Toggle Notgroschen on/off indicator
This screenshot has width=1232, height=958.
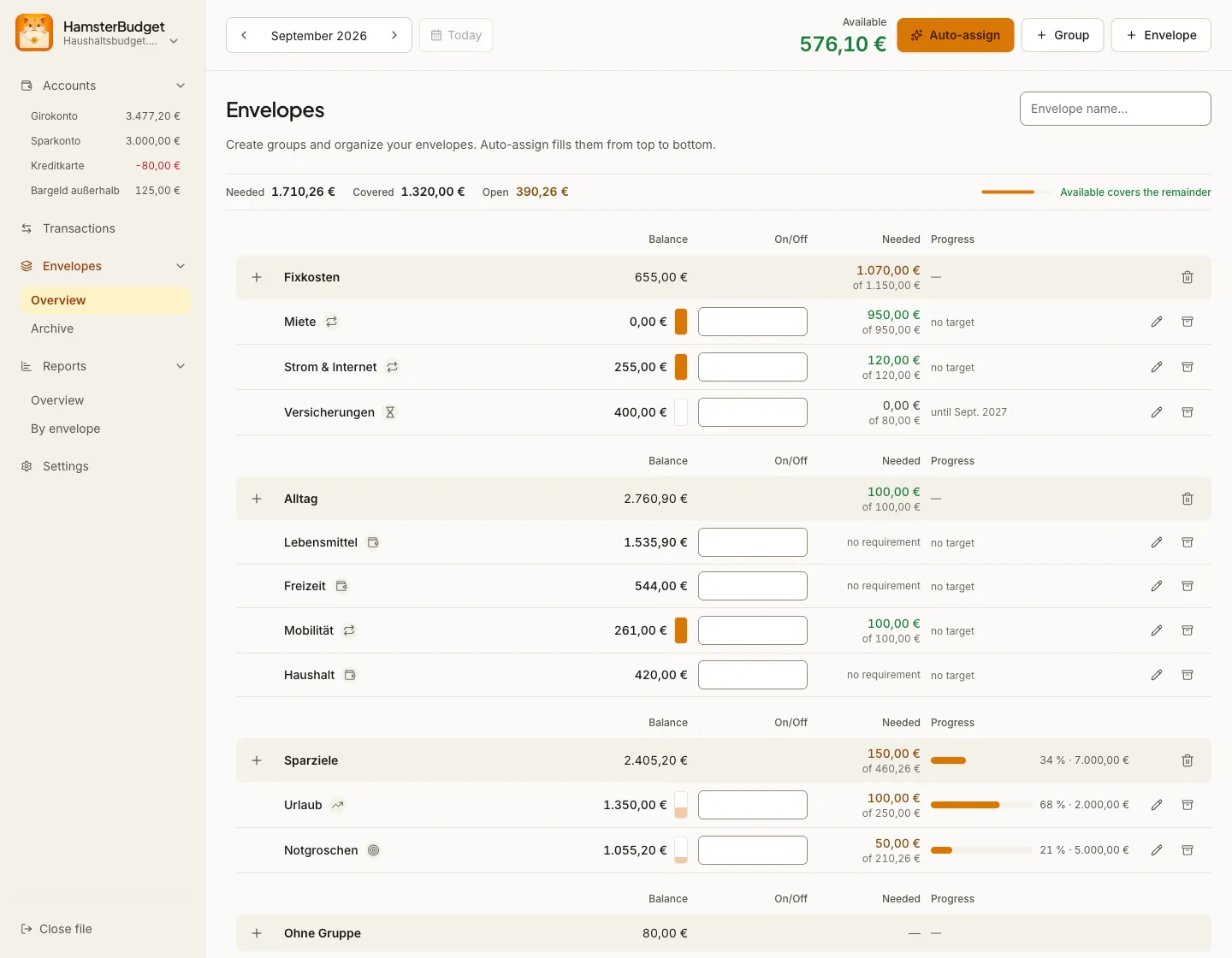tap(681, 850)
